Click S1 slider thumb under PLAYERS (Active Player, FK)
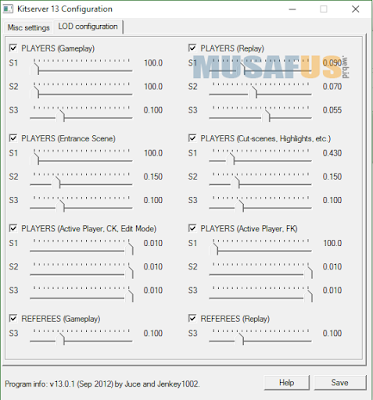The width and height of the screenshot is (373, 400). 214,249
